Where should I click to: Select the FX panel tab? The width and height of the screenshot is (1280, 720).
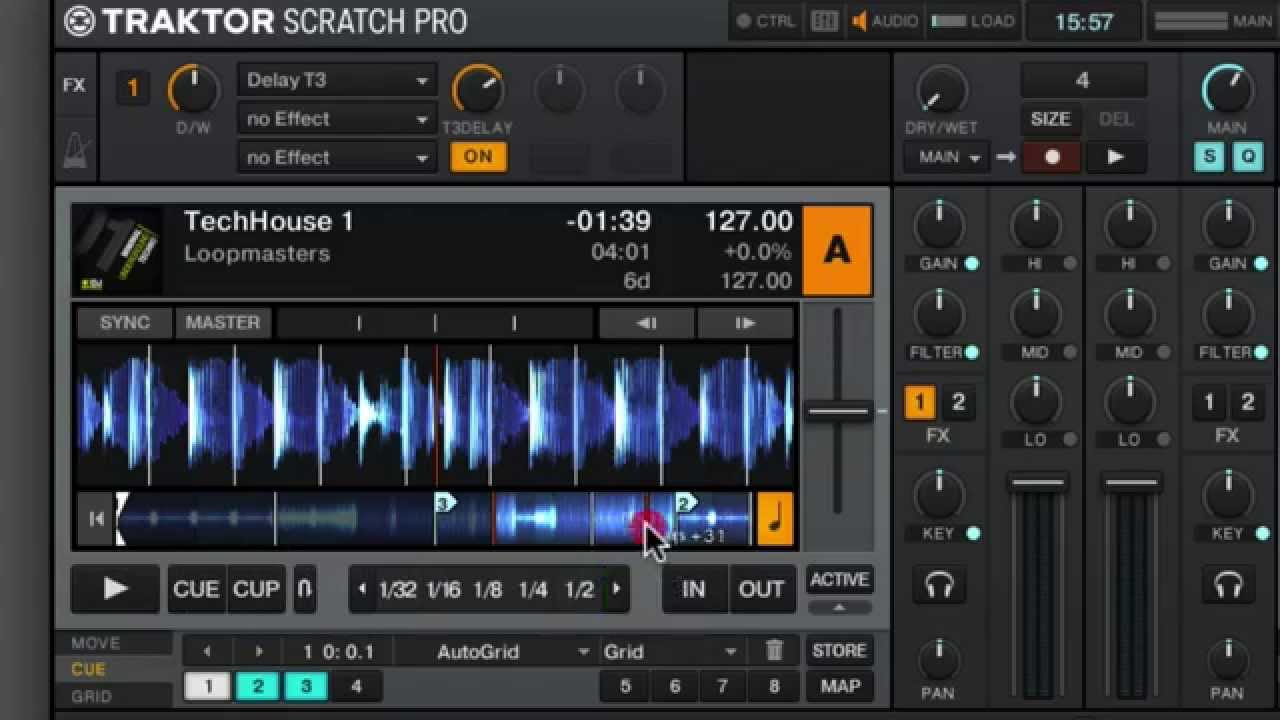pyautogui.click(x=74, y=86)
